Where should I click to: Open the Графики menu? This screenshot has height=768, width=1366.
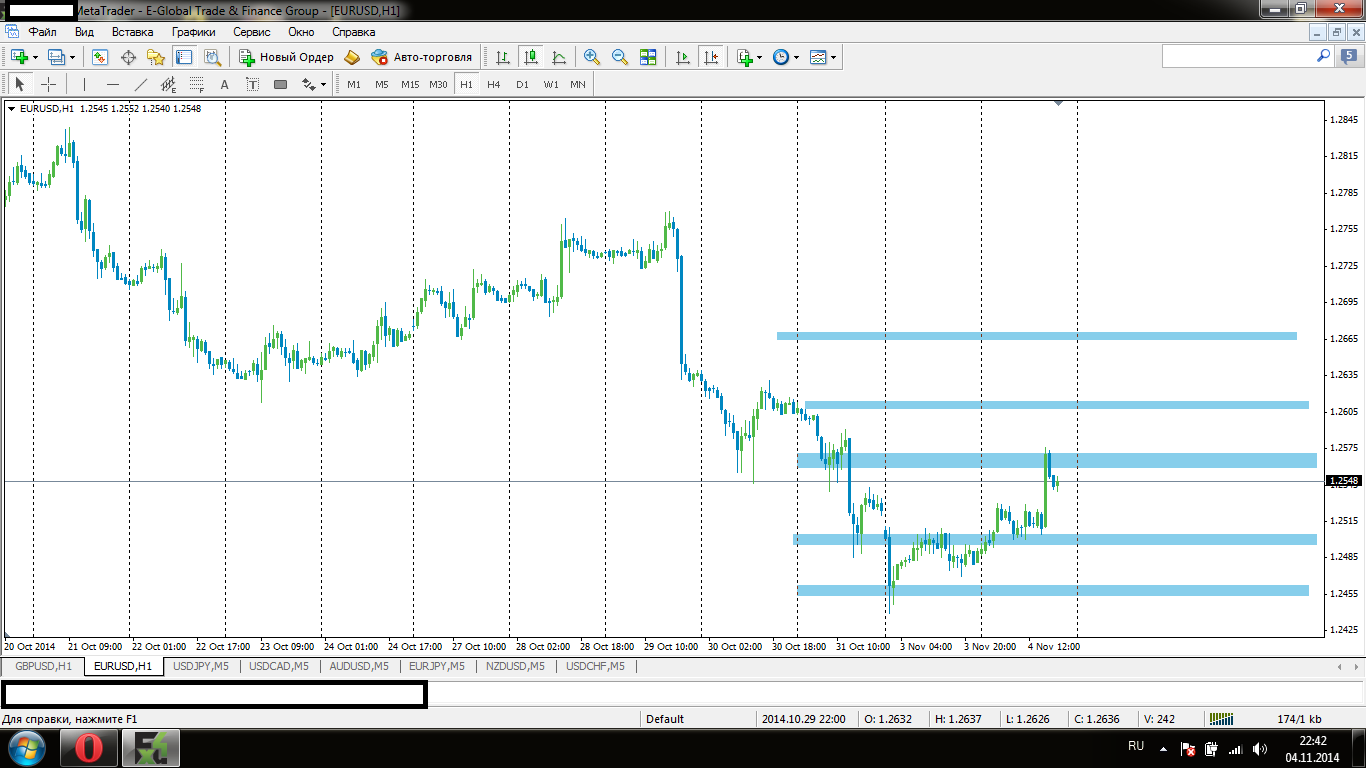(x=194, y=32)
